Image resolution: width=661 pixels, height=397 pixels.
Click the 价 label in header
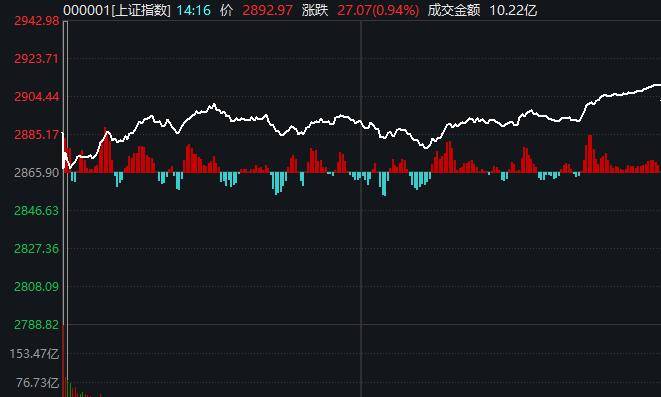click(x=226, y=10)
